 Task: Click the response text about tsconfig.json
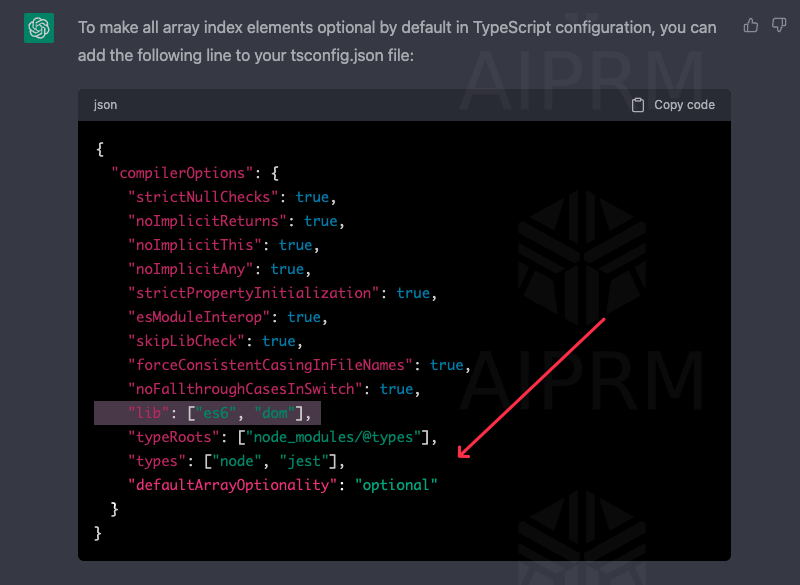(x=397, y=41)
